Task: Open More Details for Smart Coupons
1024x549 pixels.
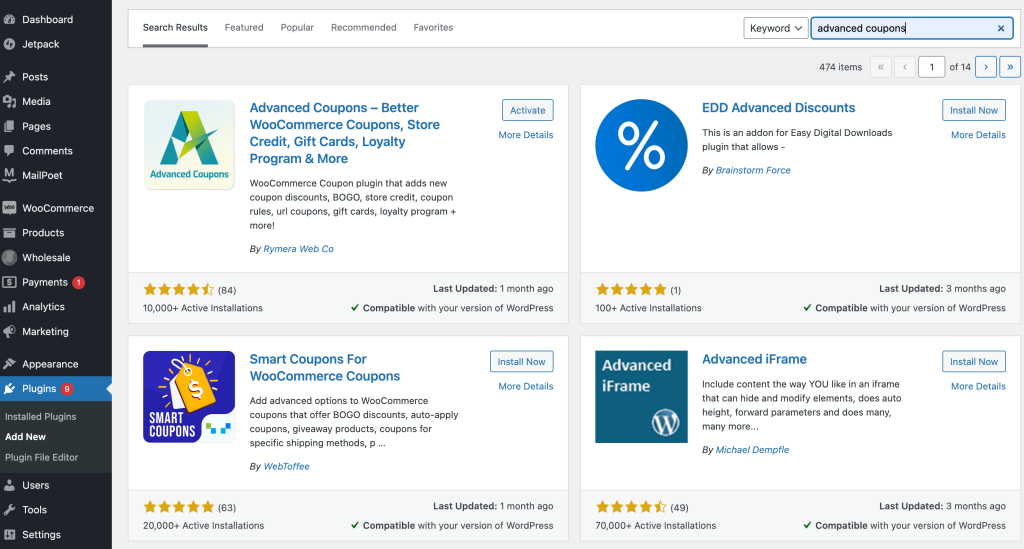Action: point(526,386)
